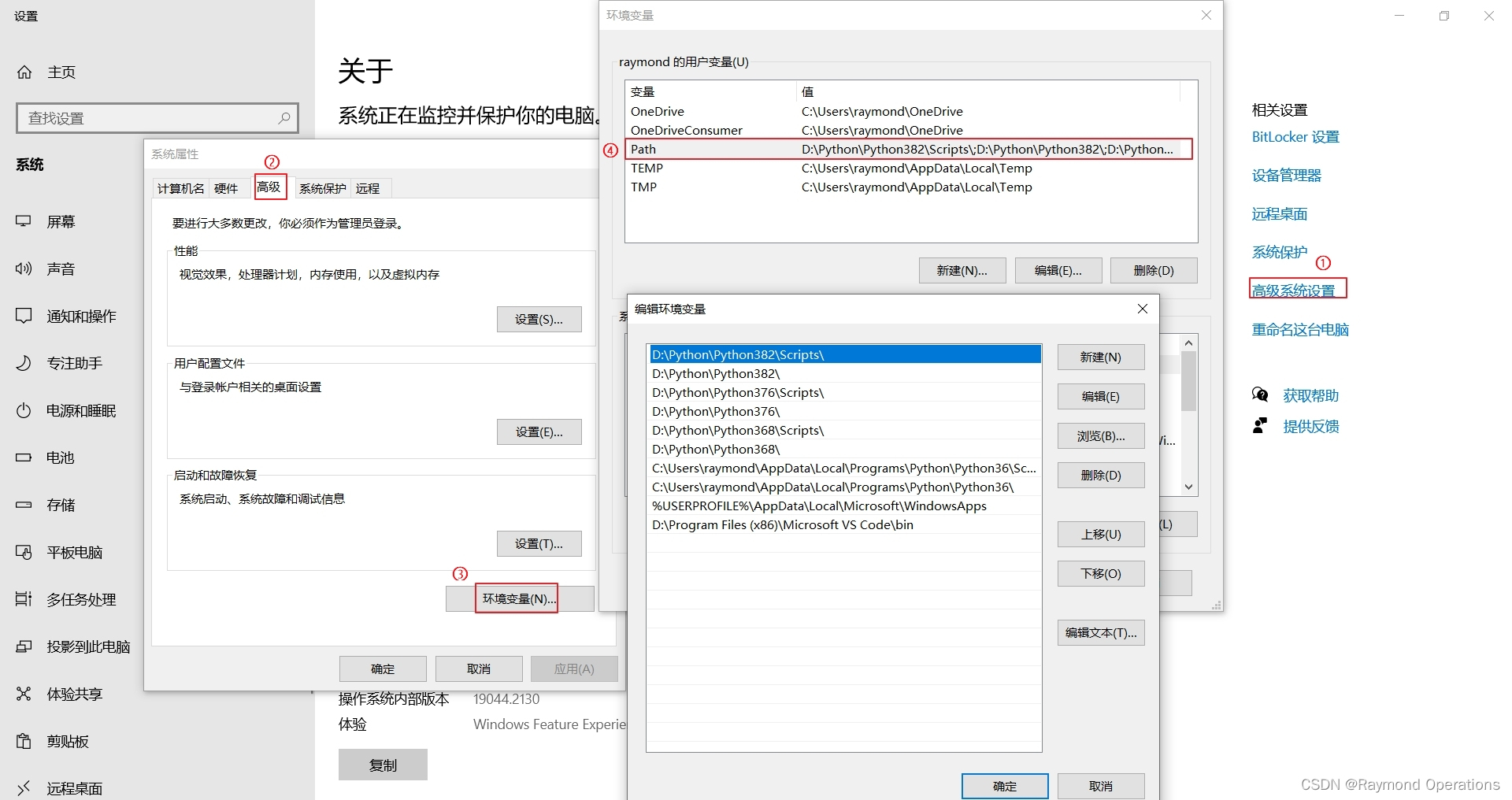
Task: Click the 复制 copy button
Action: pos(383,765)
